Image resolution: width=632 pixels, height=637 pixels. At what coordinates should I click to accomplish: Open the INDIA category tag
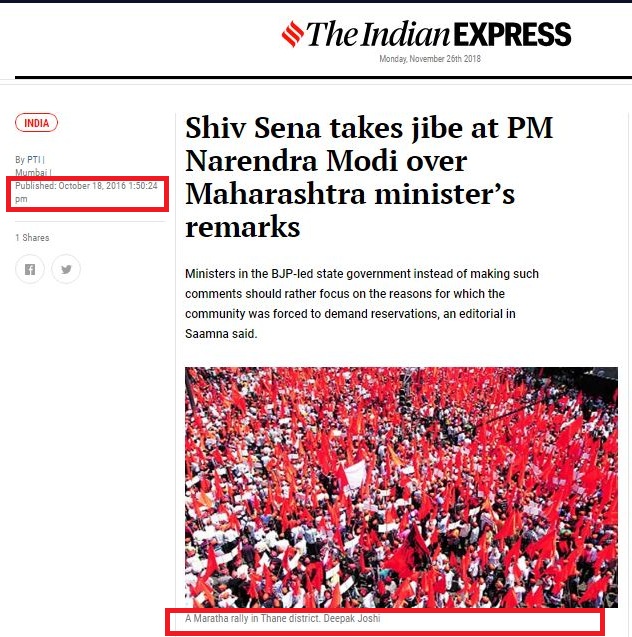click(x=37, y=123)
